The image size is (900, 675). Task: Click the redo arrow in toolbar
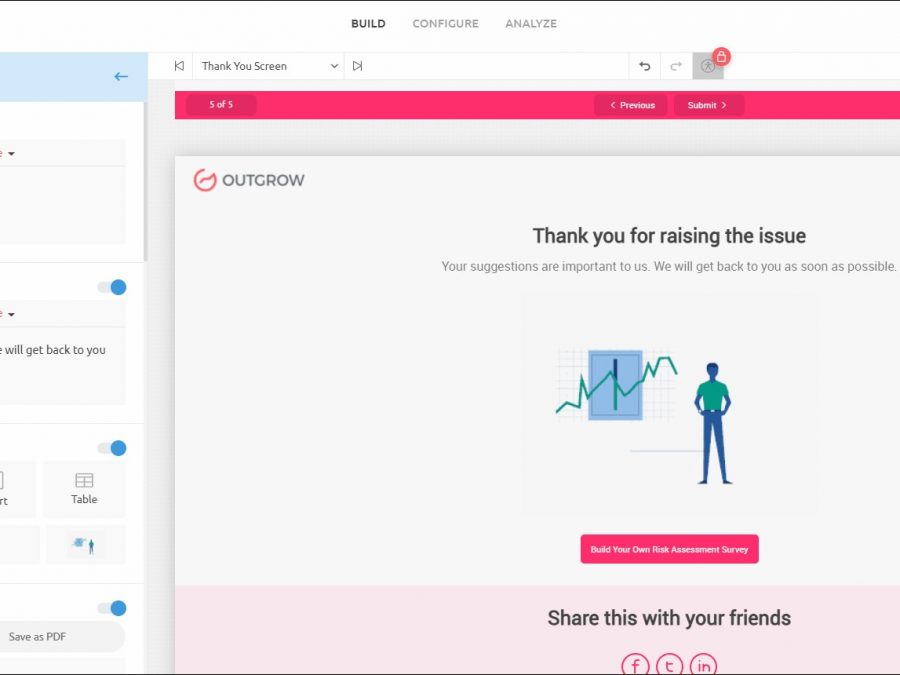(x=676, y=66)
